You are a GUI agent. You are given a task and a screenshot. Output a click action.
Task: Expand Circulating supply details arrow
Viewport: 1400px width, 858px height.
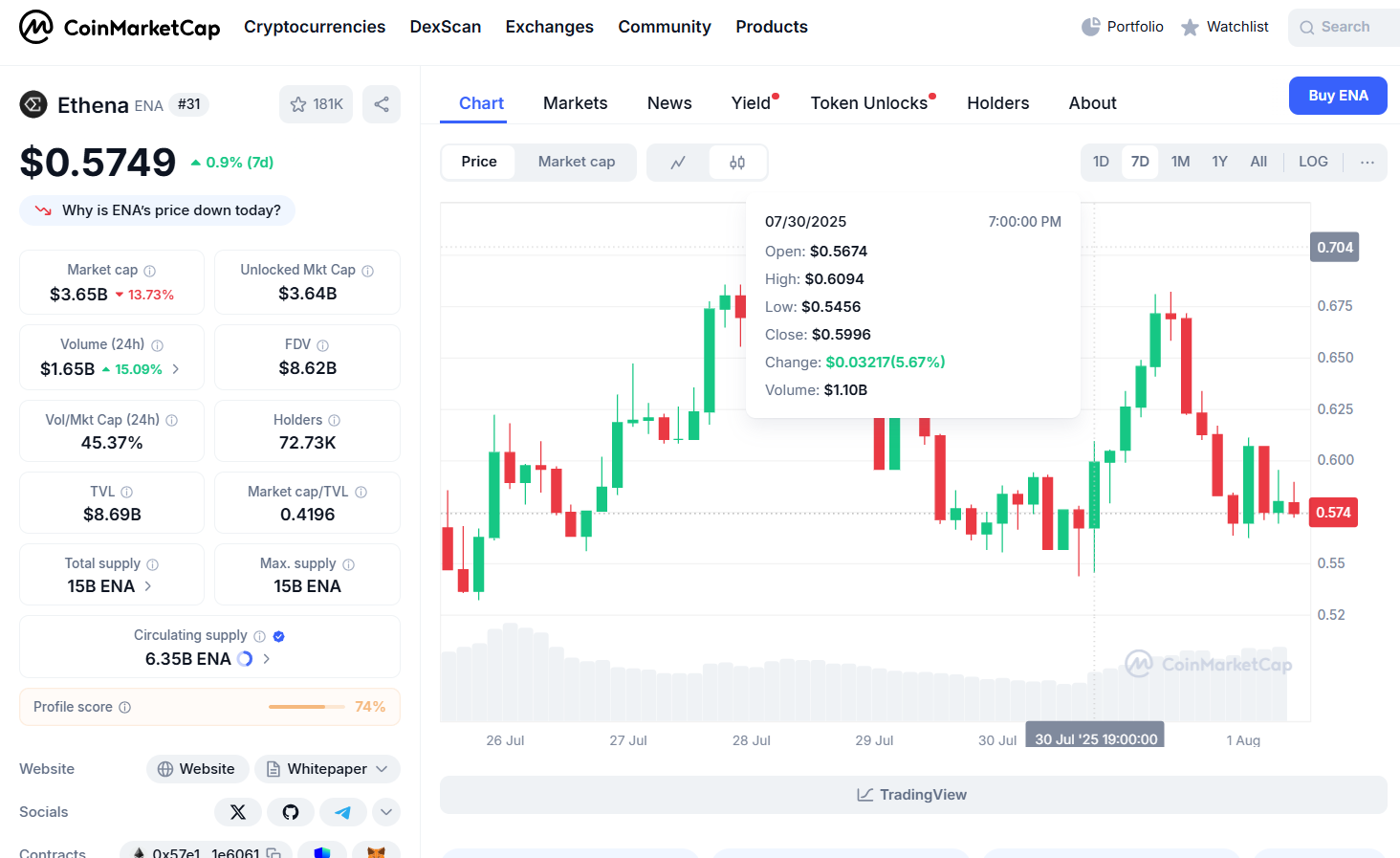click(x=267, y=659)
